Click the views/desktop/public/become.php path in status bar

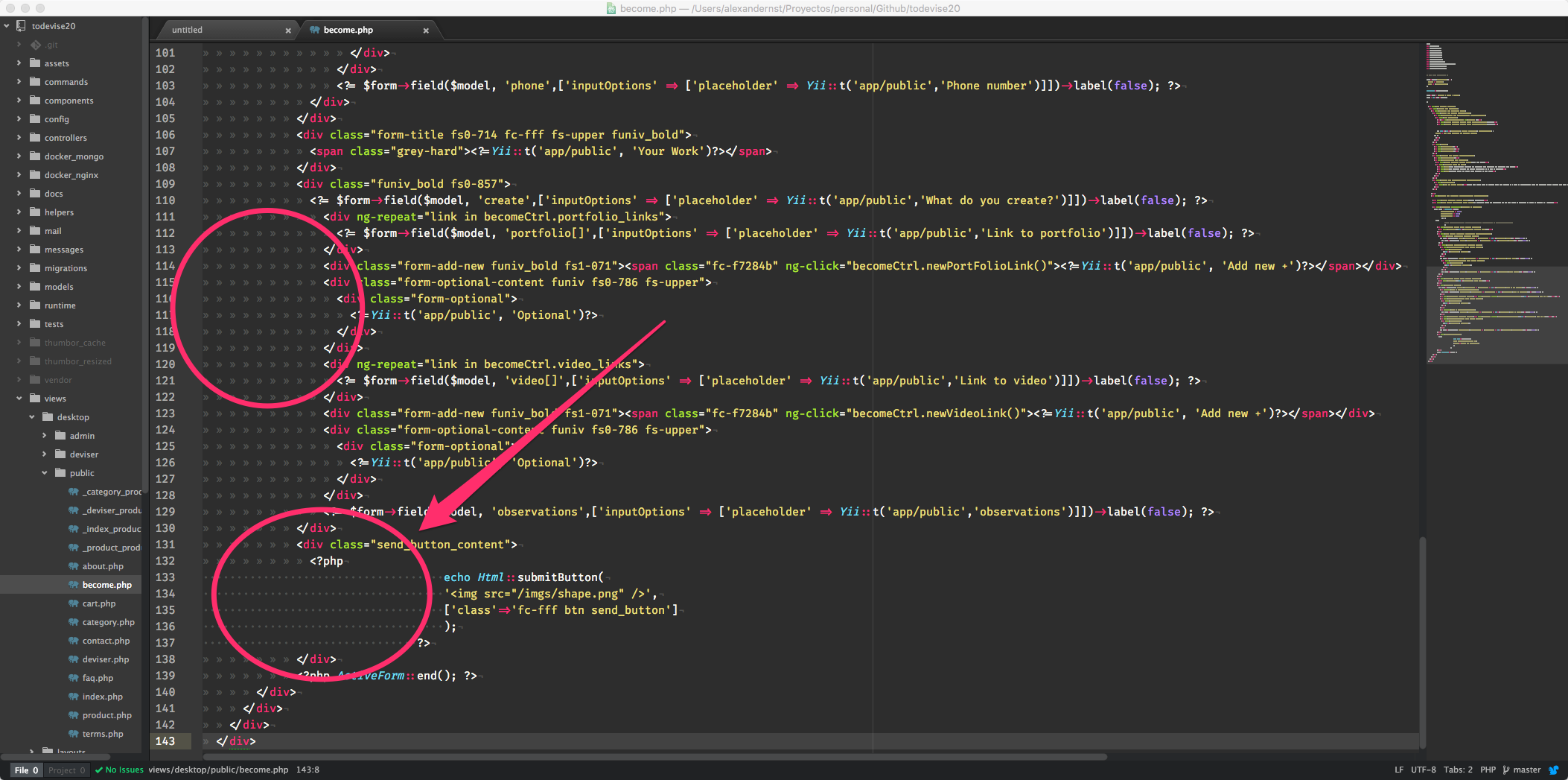click(218, 770)
